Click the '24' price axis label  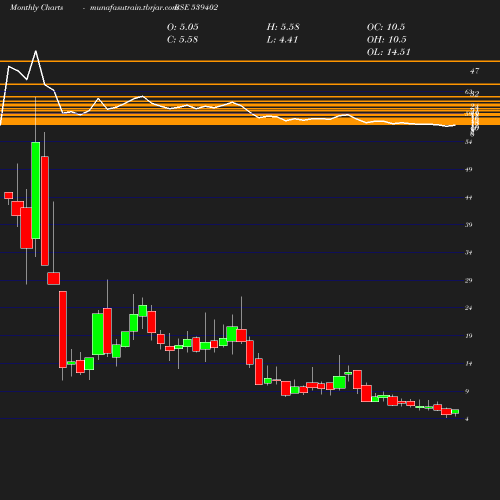469,308
